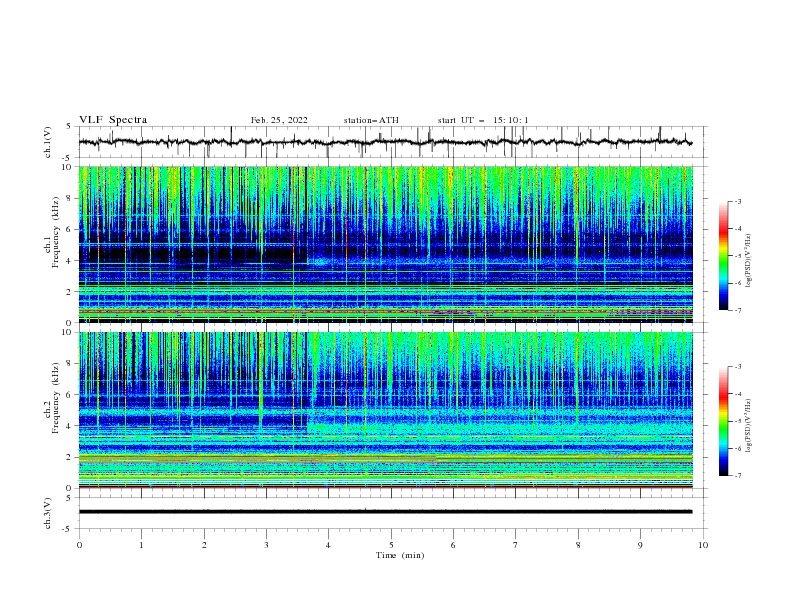Select the date text "Feb. 25, 2022"
Viewport: 792px width, 612px height.
tap(279, 120)
